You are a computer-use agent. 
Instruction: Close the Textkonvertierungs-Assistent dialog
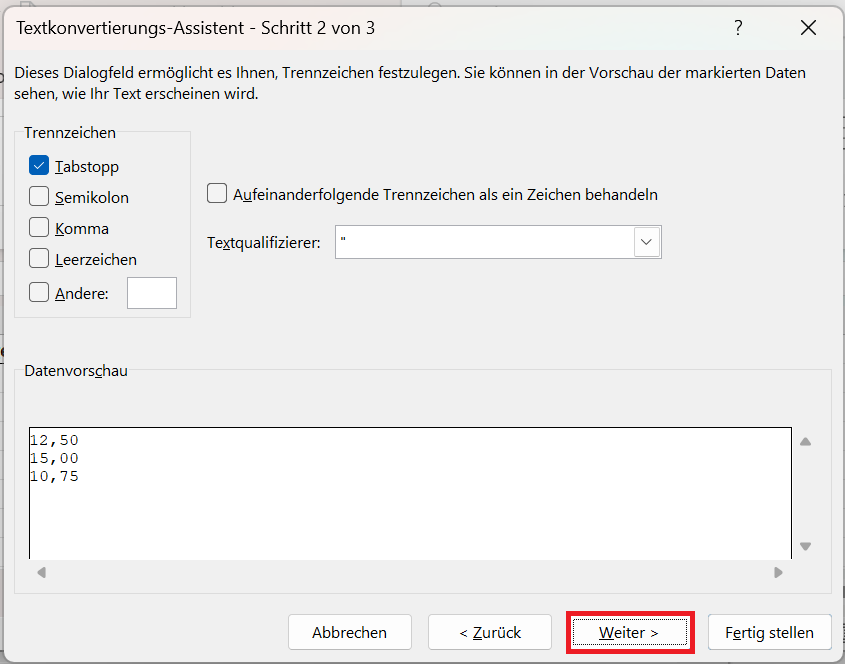pos(808,27)
